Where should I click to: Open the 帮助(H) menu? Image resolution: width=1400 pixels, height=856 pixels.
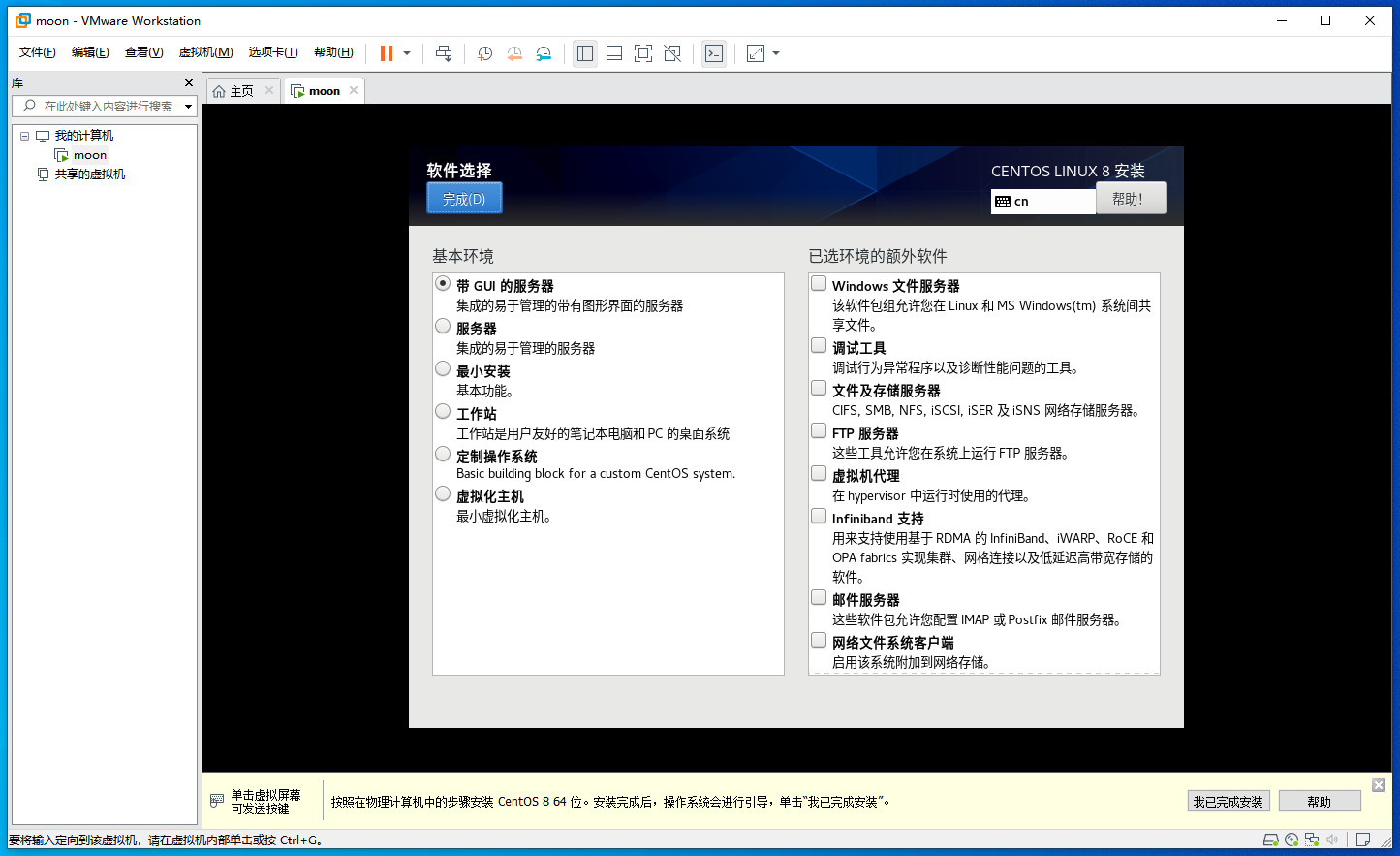pos(333,52)
